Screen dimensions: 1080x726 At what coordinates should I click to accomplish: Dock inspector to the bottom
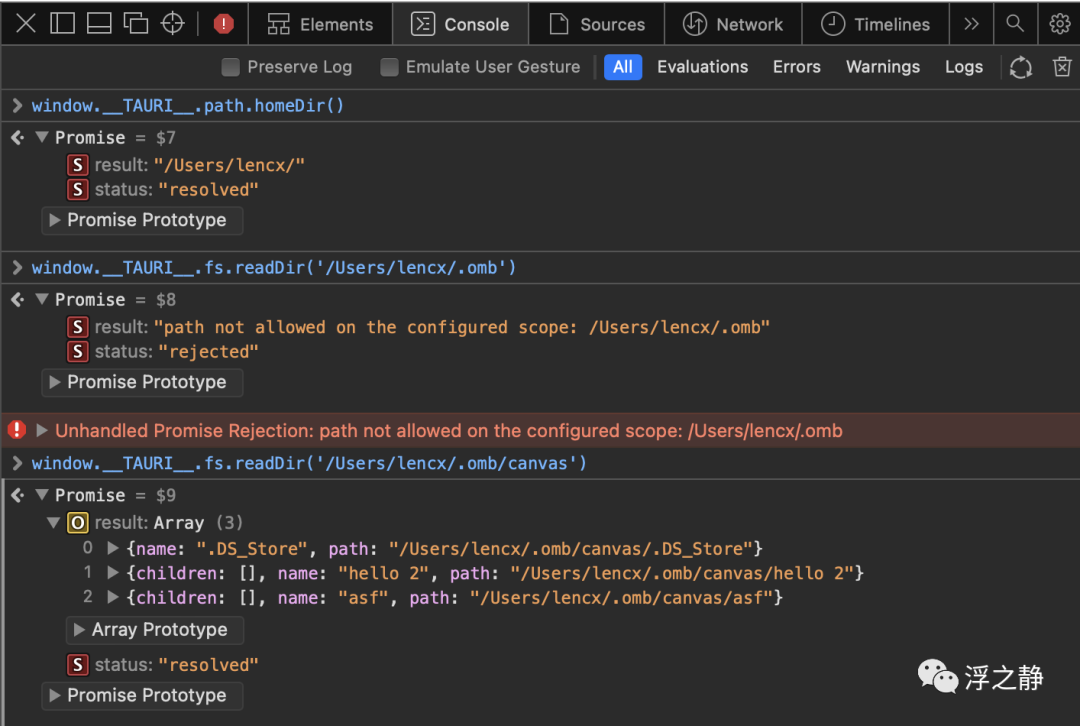99,24
